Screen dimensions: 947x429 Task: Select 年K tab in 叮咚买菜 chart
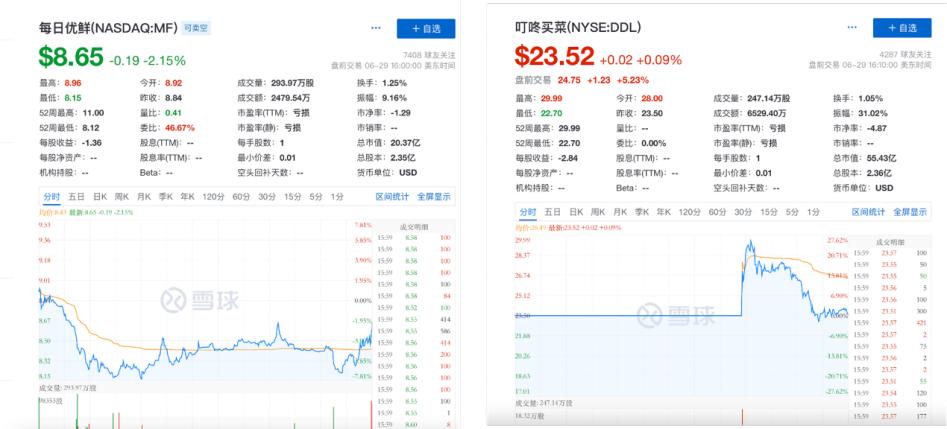664,212
